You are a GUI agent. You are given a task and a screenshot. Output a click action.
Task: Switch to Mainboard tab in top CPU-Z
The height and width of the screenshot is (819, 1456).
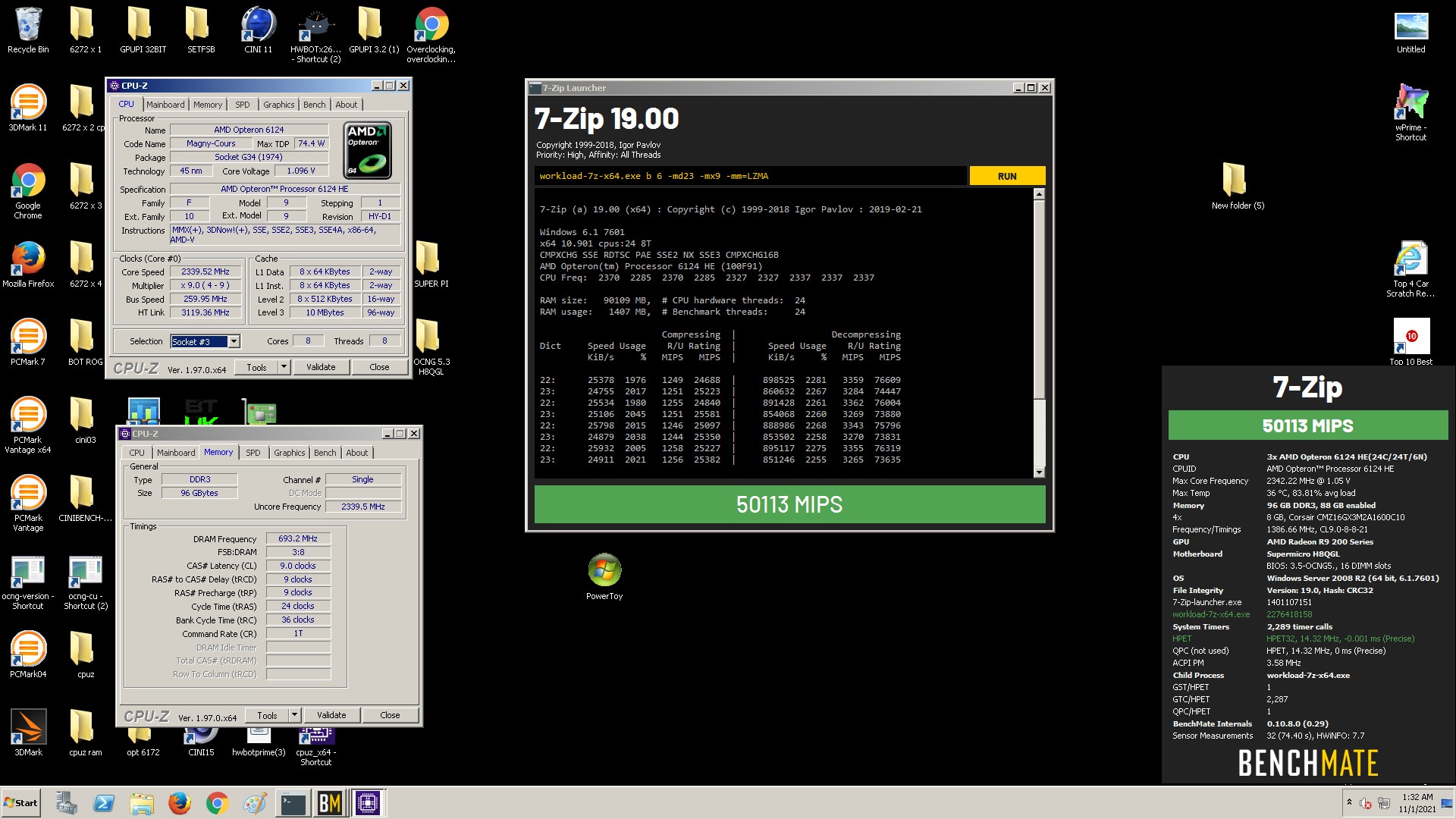165,105
